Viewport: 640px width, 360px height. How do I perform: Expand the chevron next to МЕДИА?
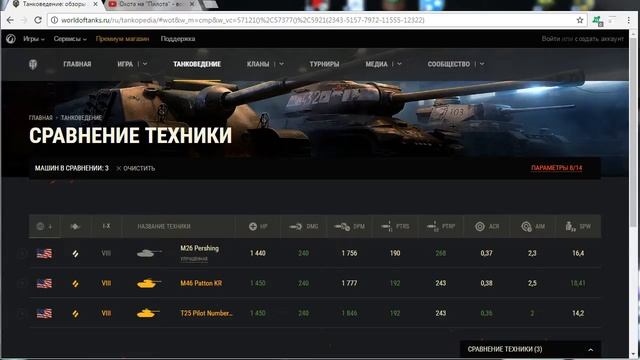pyautogui.click(x=399, y=64)
